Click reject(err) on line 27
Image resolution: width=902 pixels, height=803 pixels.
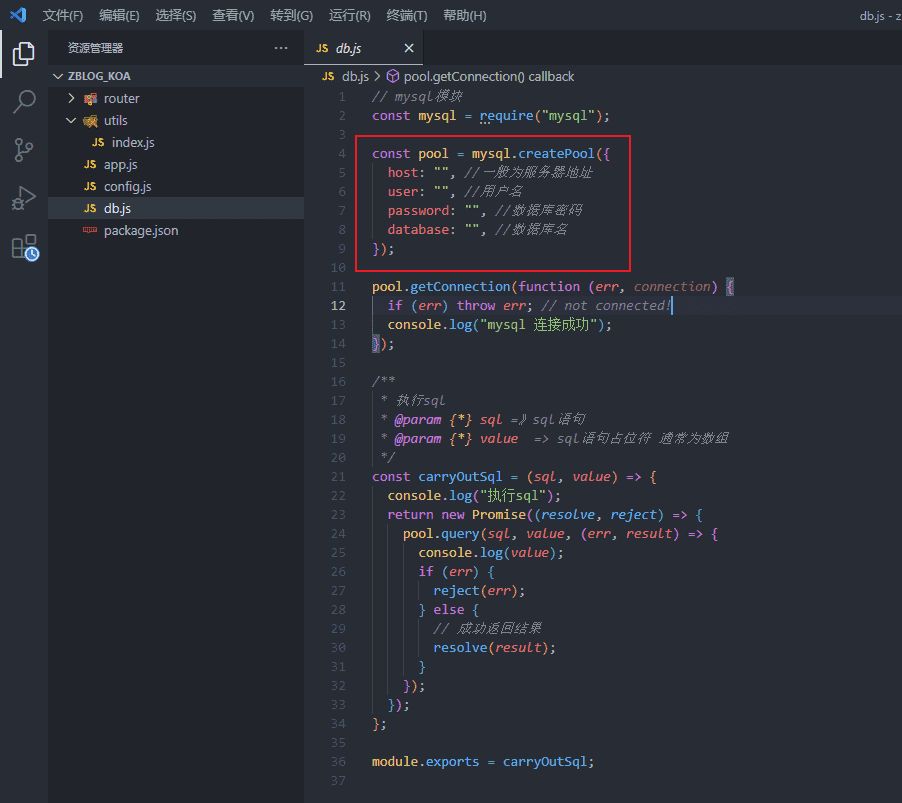click(x=475, y=590)
